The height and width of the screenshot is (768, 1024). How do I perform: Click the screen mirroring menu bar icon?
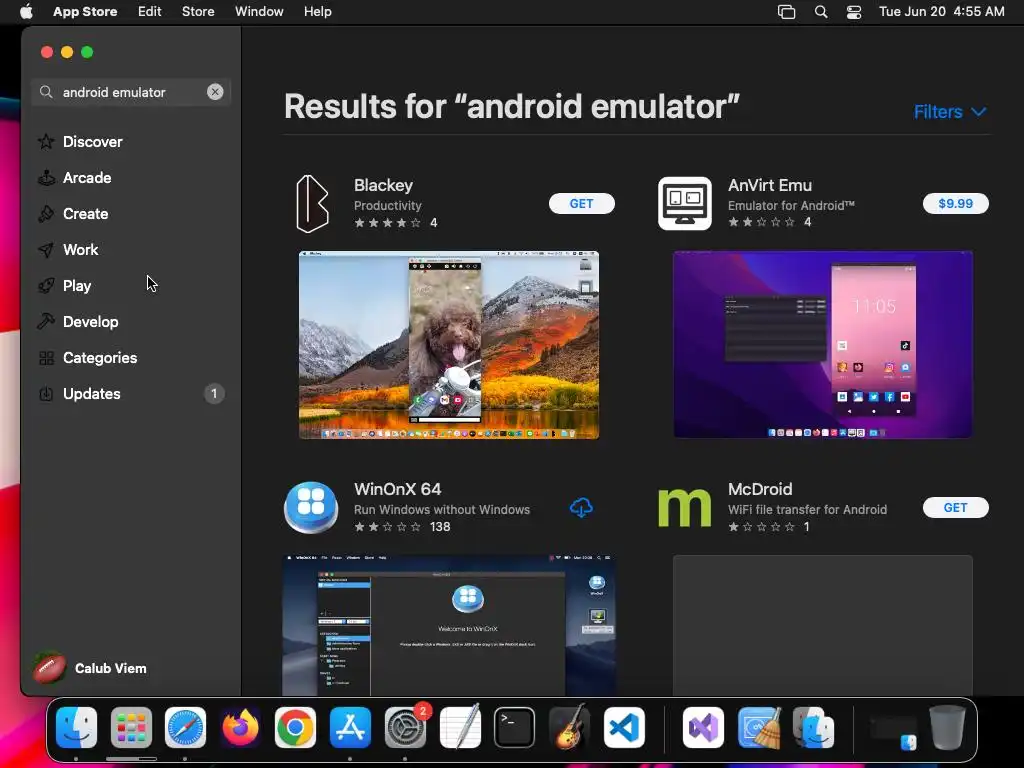coord(786,12)
